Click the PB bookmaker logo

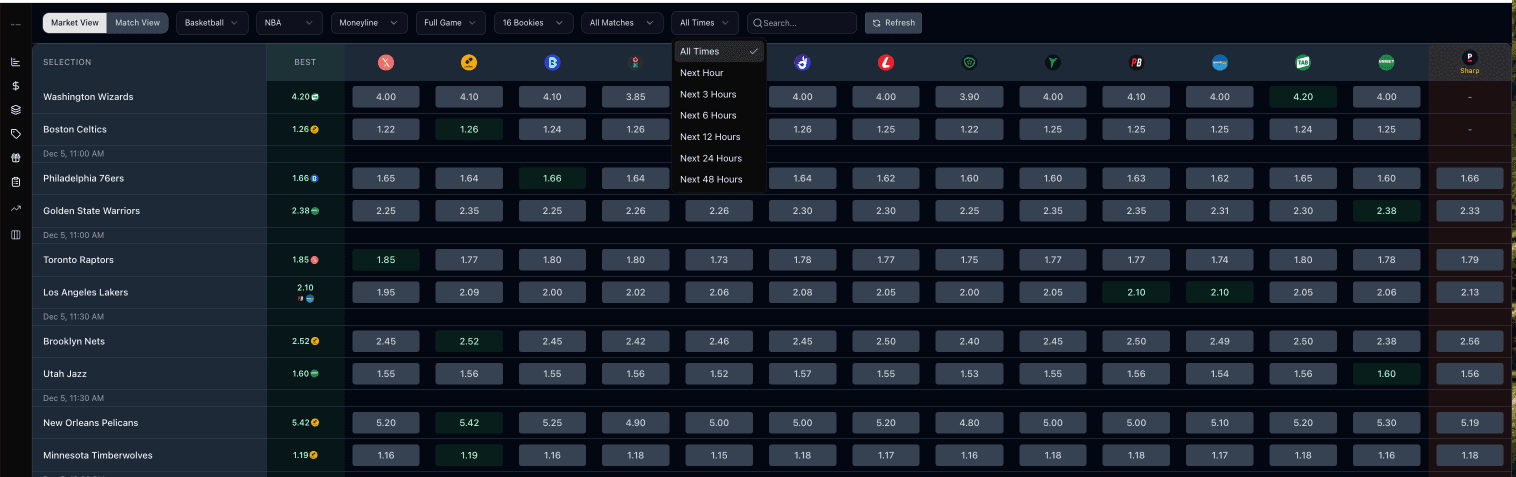(x=1136, y=62)
